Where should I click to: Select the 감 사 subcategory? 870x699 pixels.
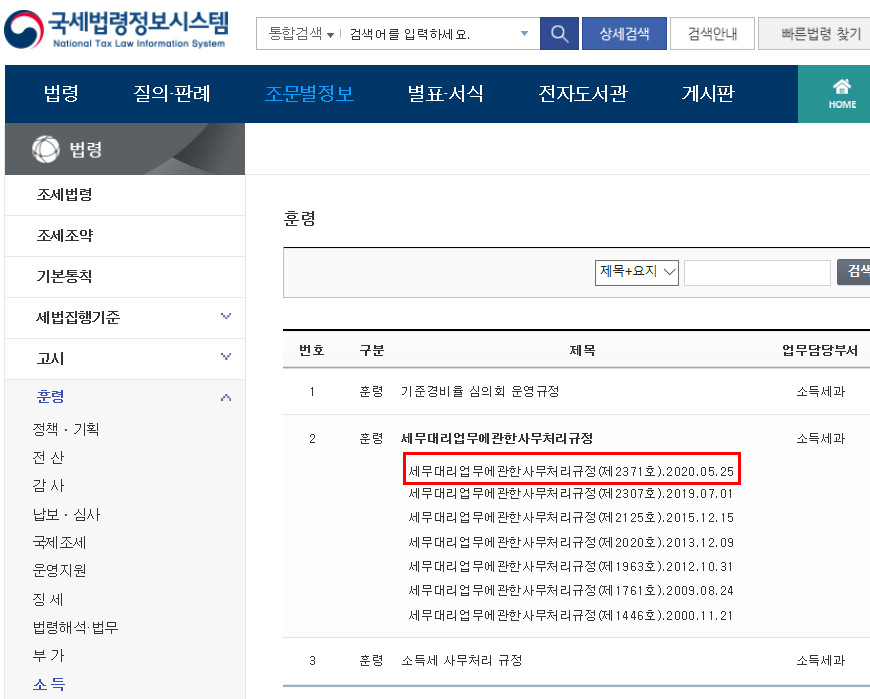[48, 486]
